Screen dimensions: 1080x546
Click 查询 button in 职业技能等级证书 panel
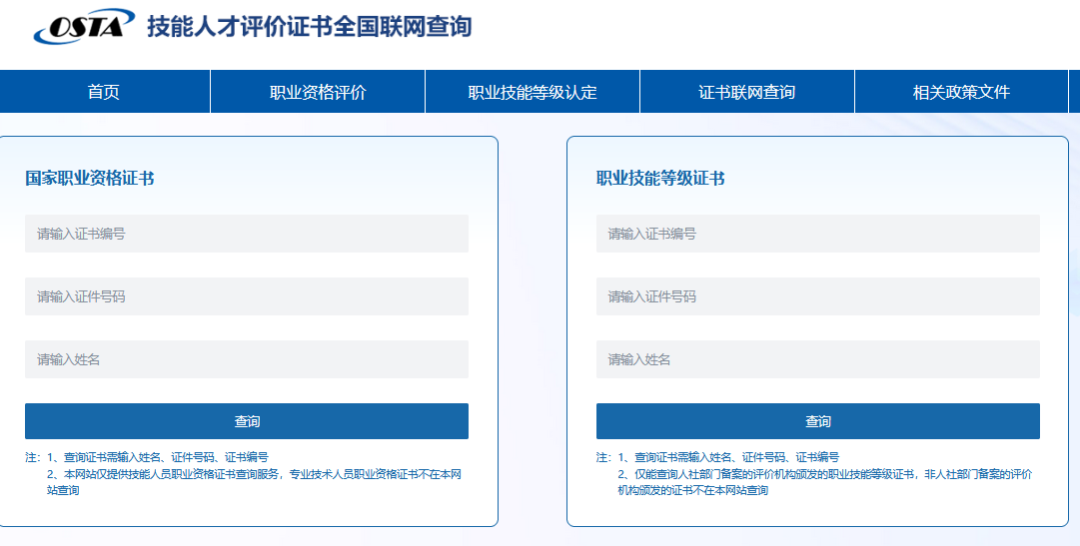(818, 421)
